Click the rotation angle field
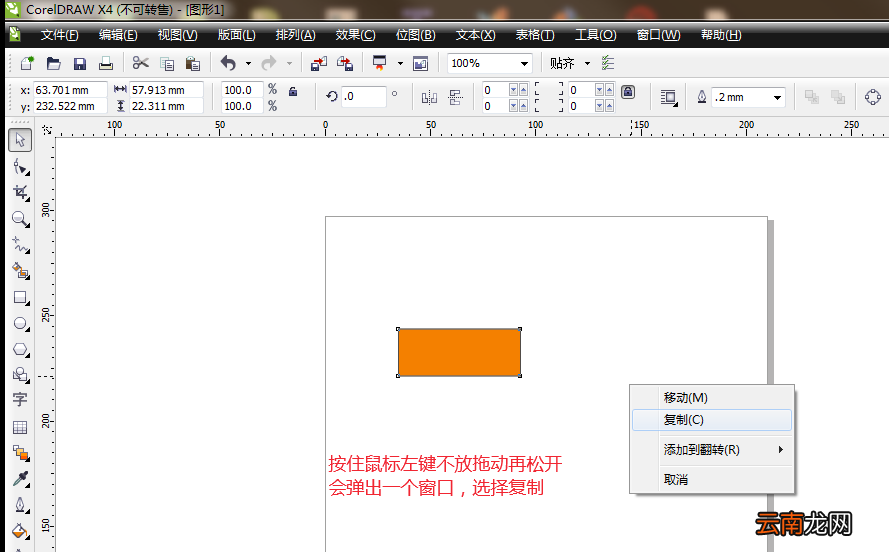The height and width of the screenshot is (552, 889). (363, 97)
